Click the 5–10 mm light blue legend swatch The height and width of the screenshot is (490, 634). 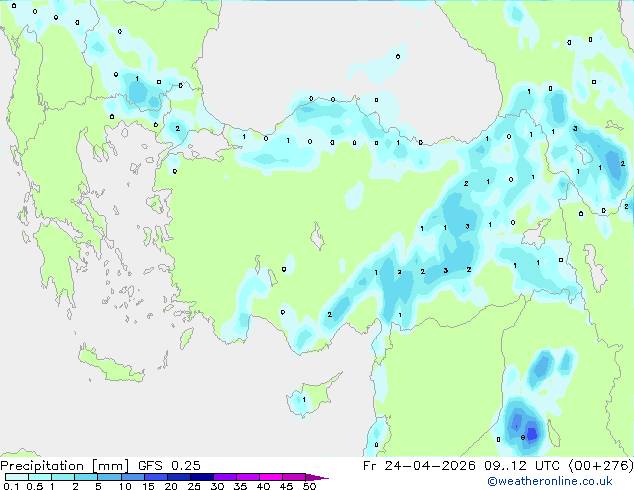[109, 477]
